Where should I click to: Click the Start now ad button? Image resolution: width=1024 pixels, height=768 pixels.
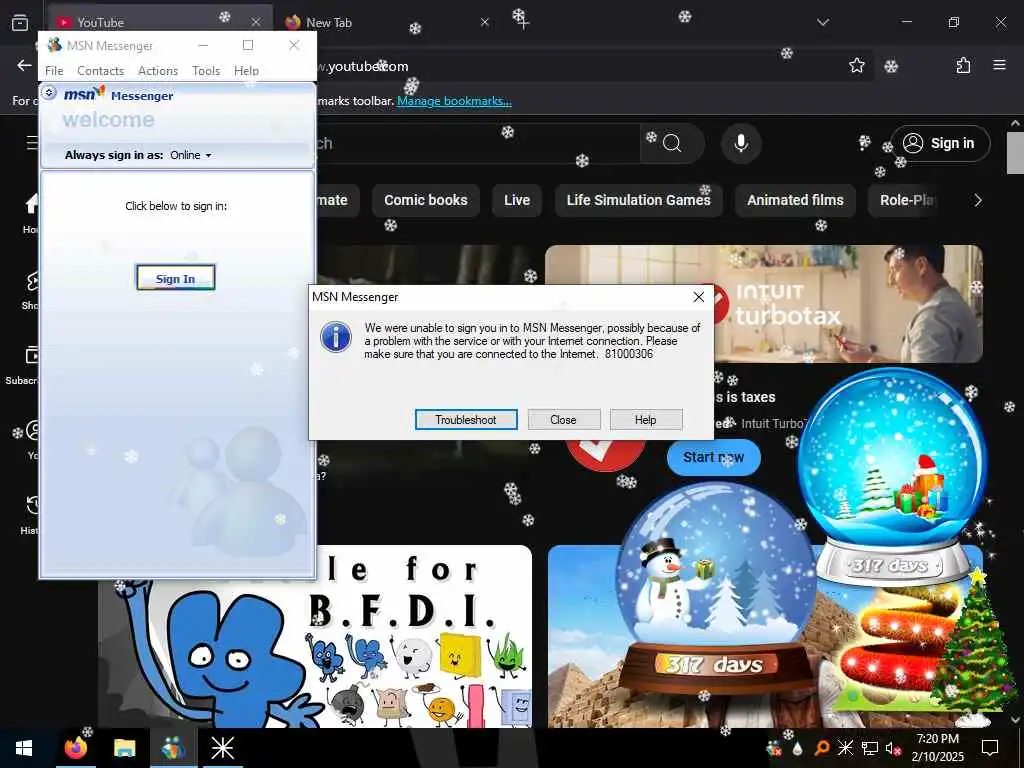[713, 457]
